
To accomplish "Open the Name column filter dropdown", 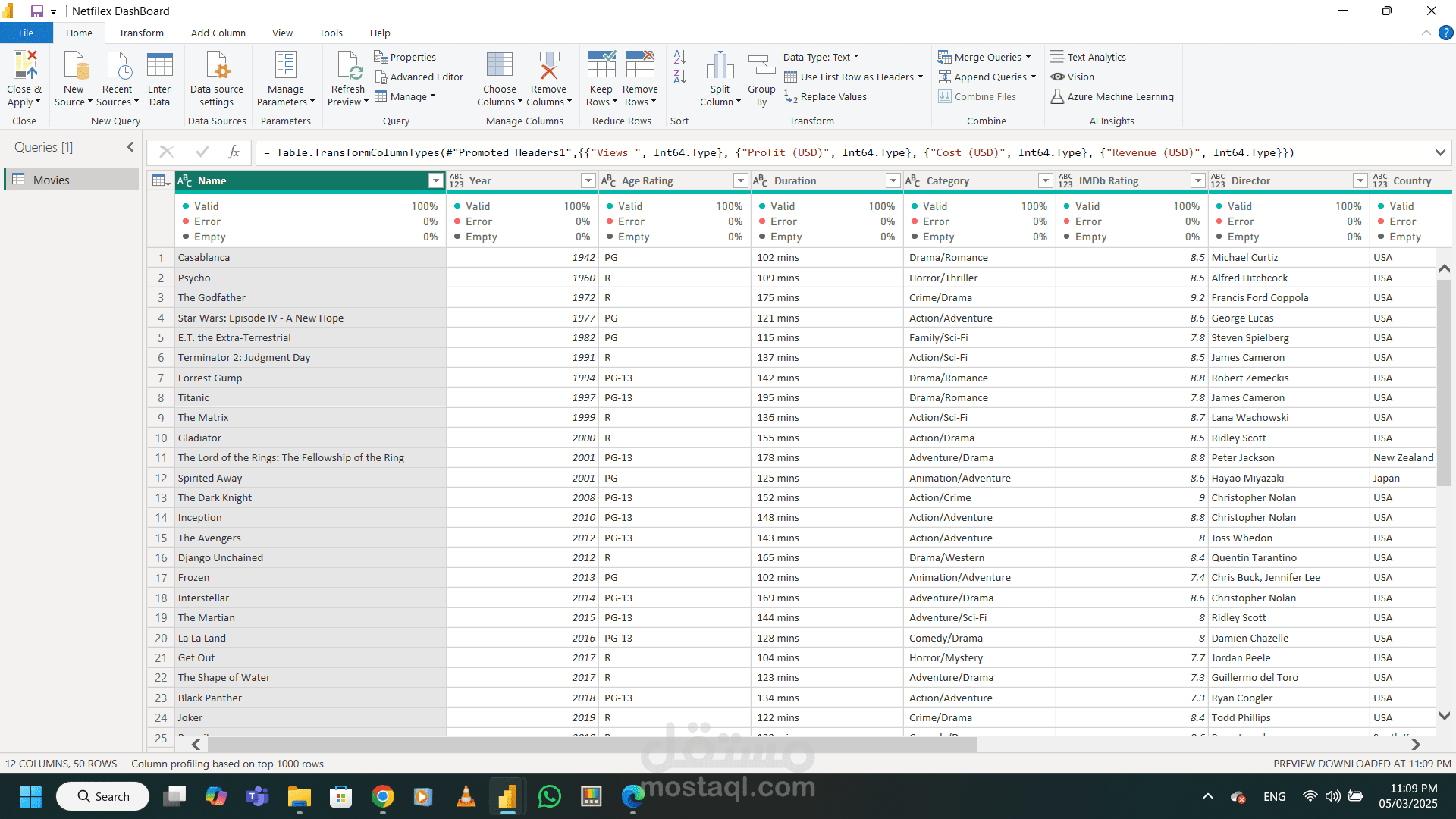I will coord(435,180).
